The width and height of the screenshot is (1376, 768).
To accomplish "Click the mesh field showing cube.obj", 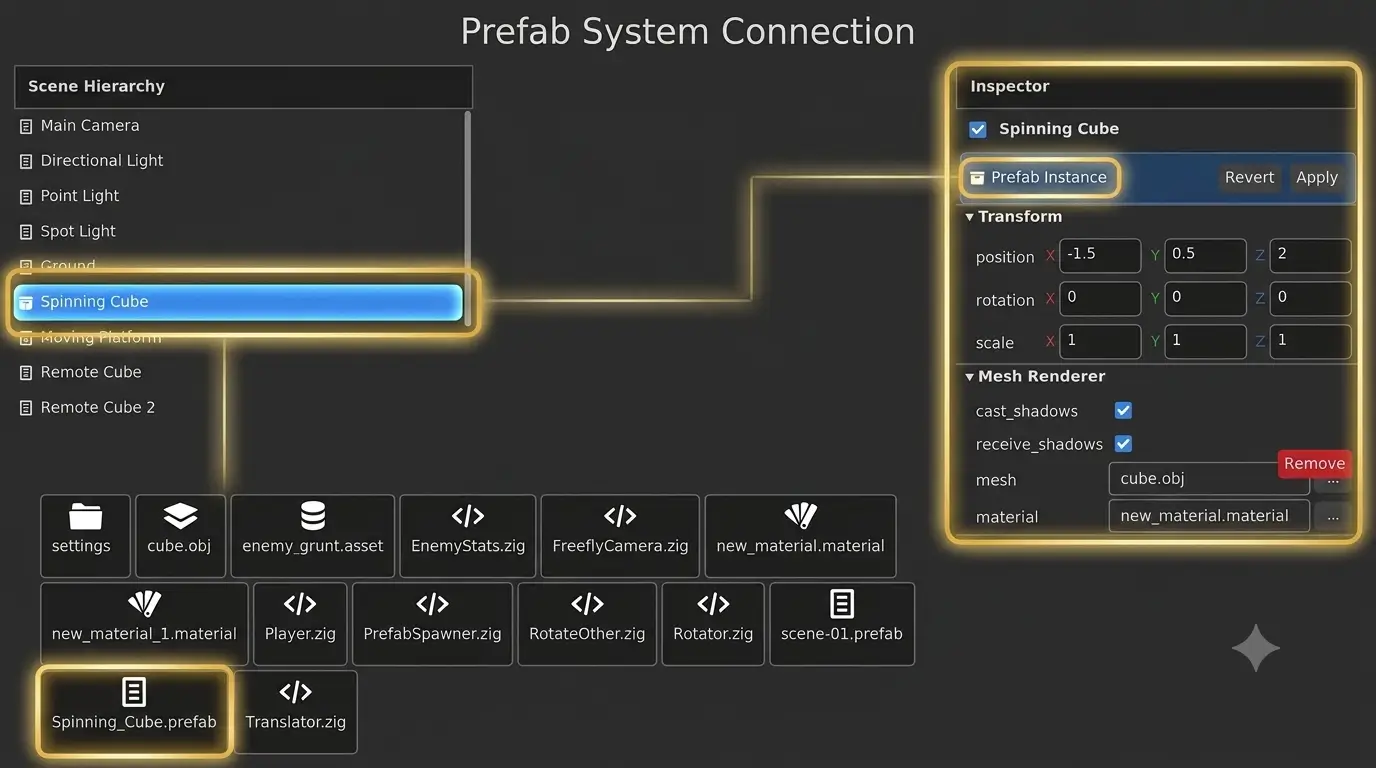I will [1208, 479].
